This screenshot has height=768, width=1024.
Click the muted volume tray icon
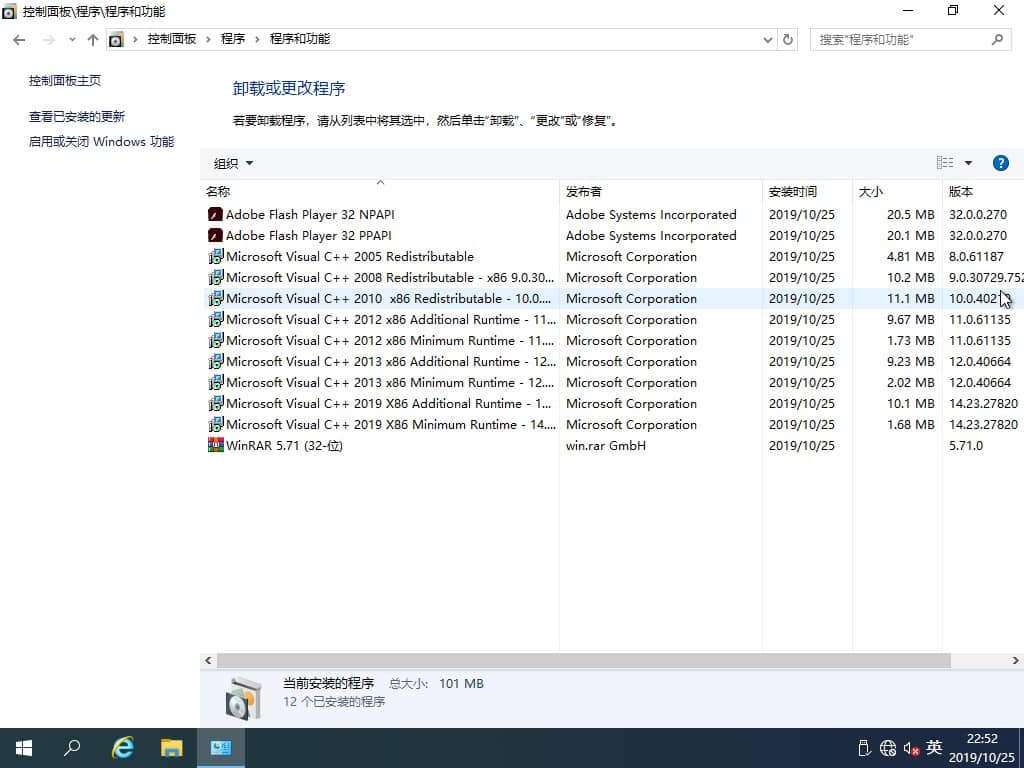coord(911,748)
